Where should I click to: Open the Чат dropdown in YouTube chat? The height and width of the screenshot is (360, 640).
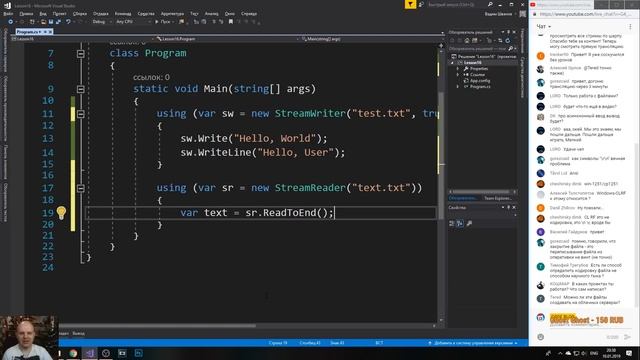click(x=543, y=26)
